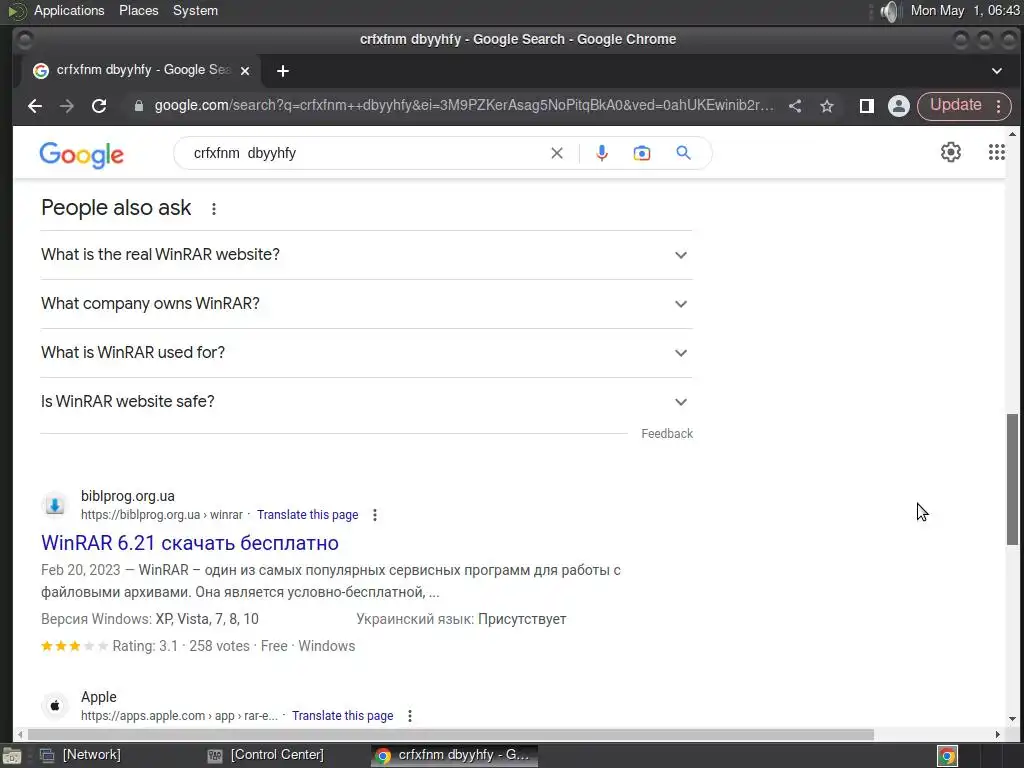
Task: Click the address bar URL
Action: pyautogui.click(x=464, y=106)
